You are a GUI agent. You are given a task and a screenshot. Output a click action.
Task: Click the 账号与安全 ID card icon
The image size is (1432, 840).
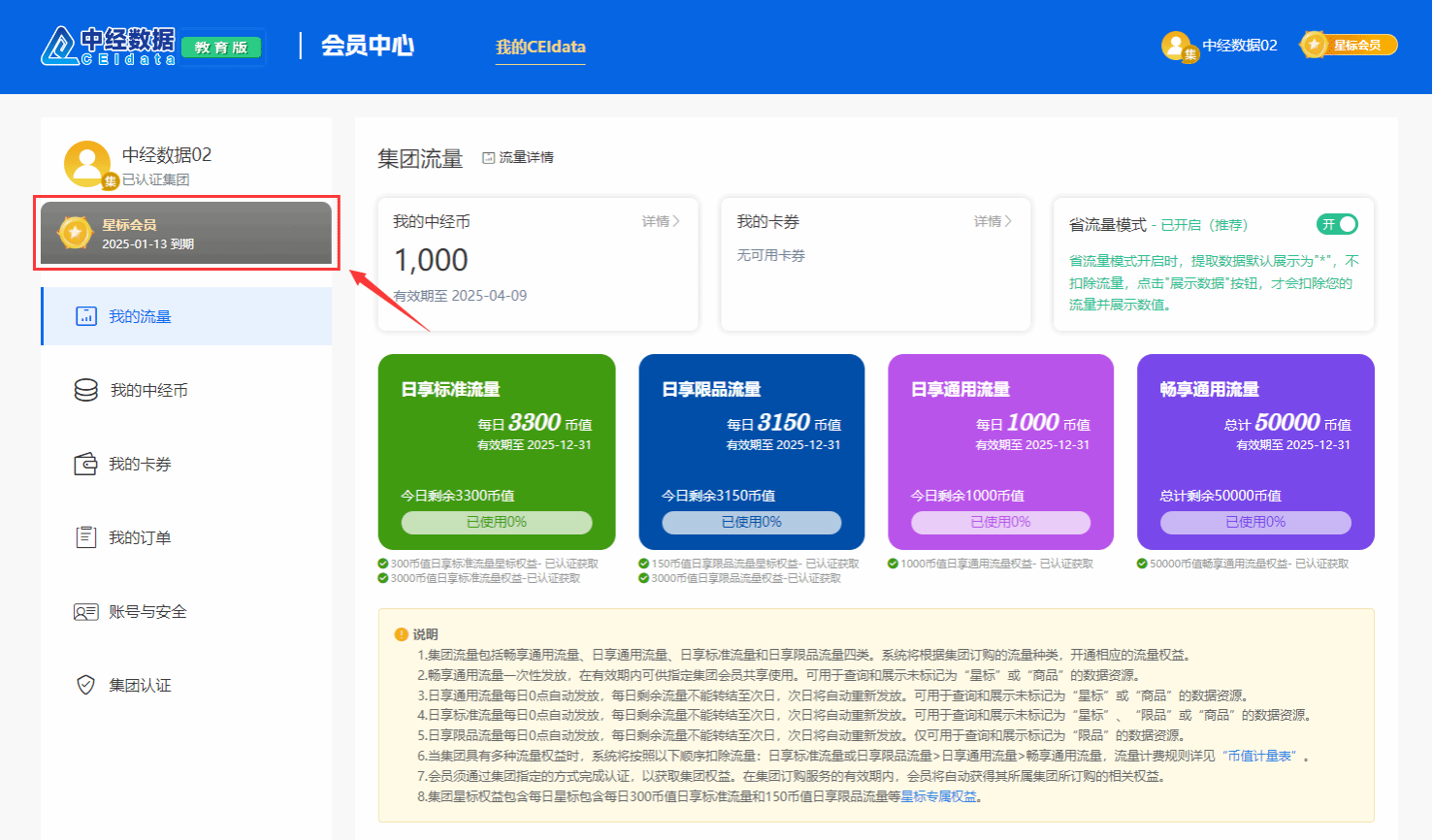86,612
